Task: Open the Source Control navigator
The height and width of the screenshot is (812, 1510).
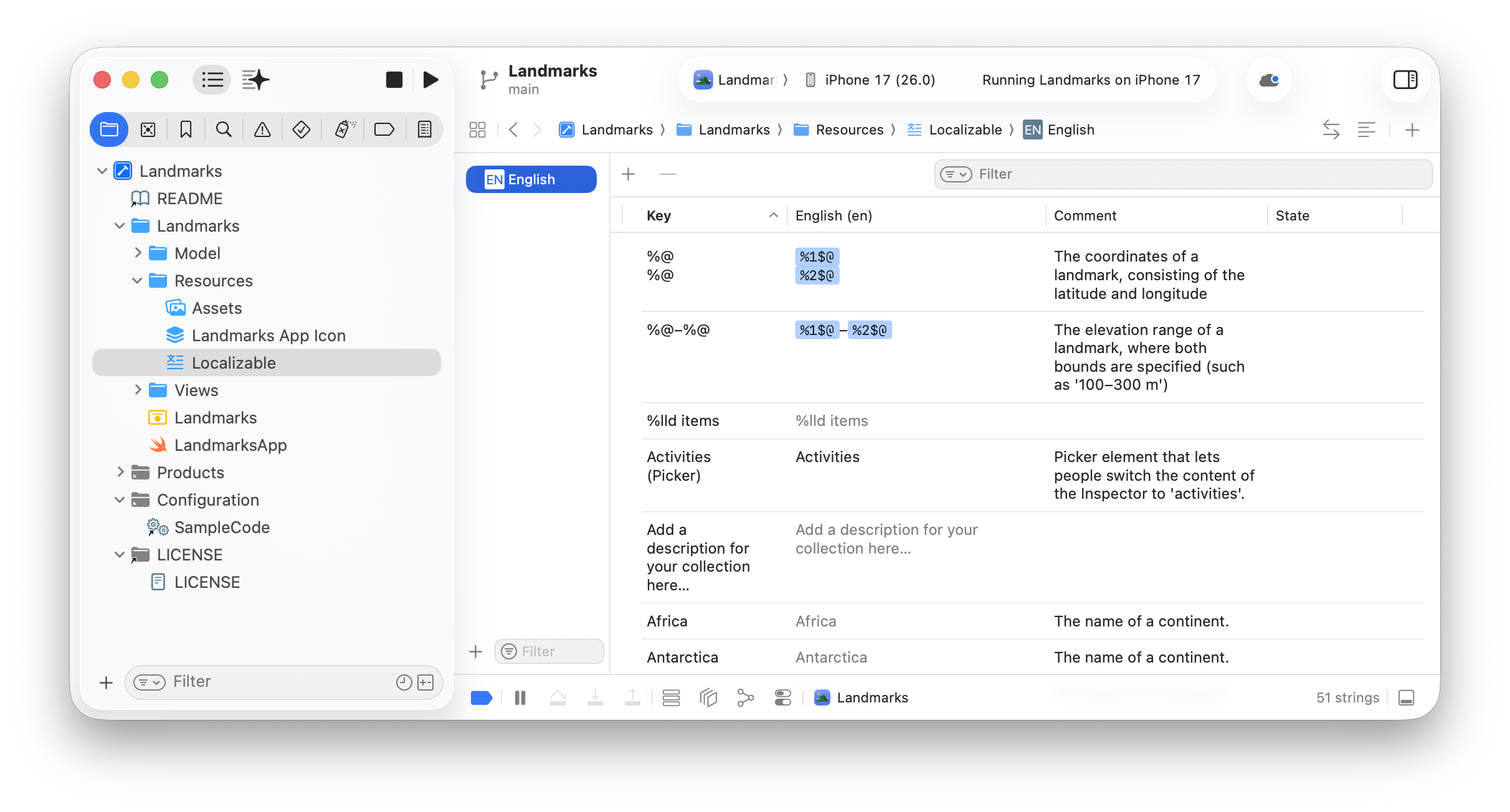Action: 148,130
